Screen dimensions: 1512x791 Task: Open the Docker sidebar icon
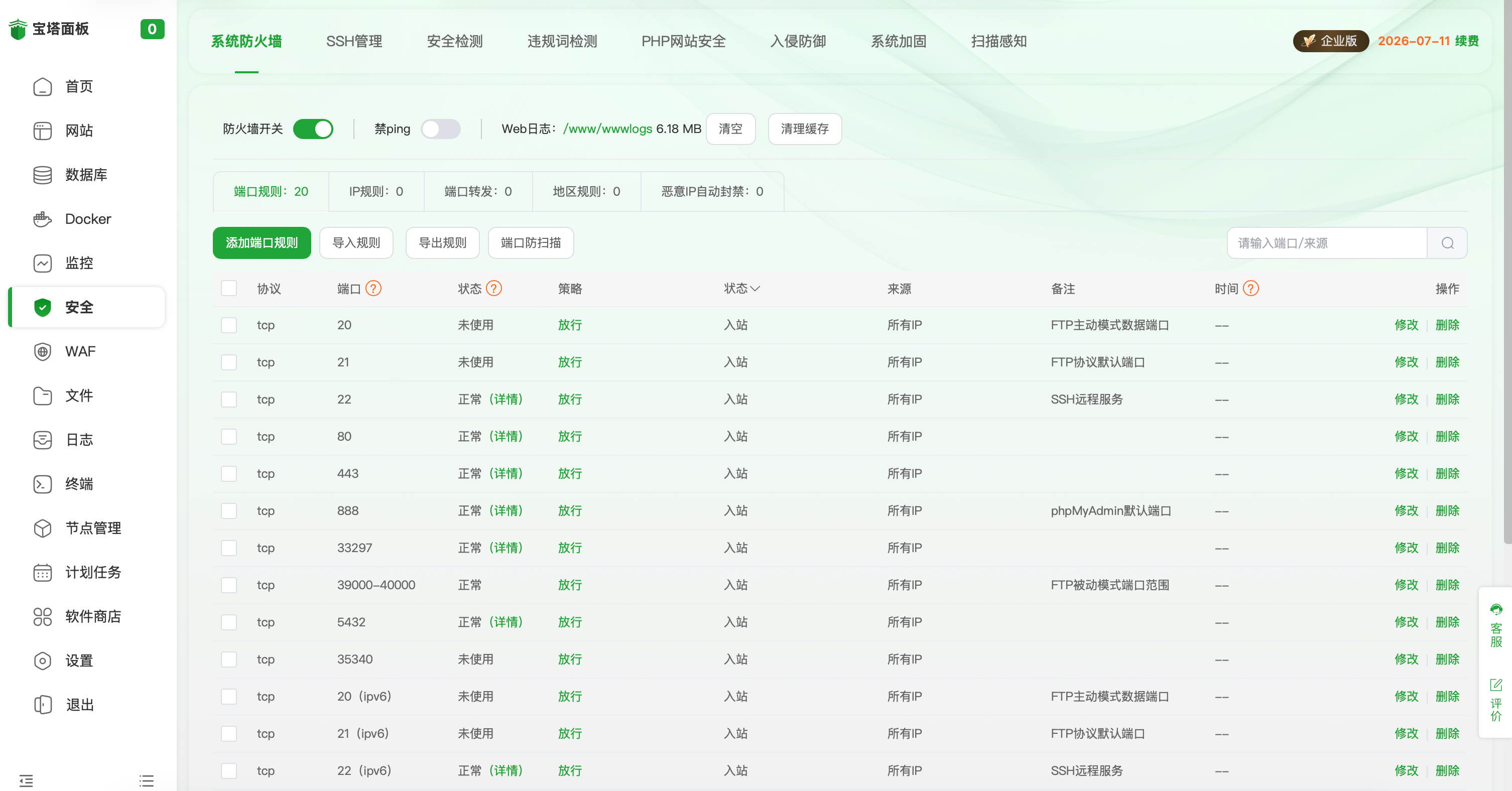point(42,219)
